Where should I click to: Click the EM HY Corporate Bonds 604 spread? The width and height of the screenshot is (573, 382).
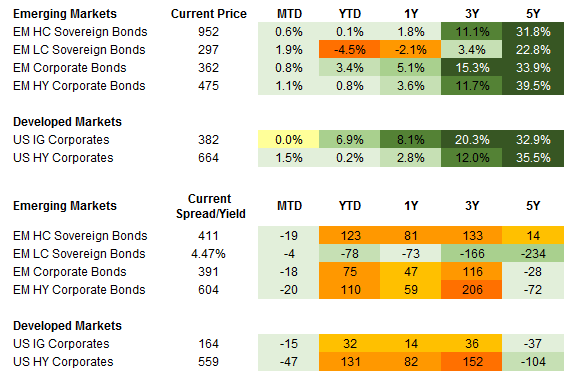(208, 290)
